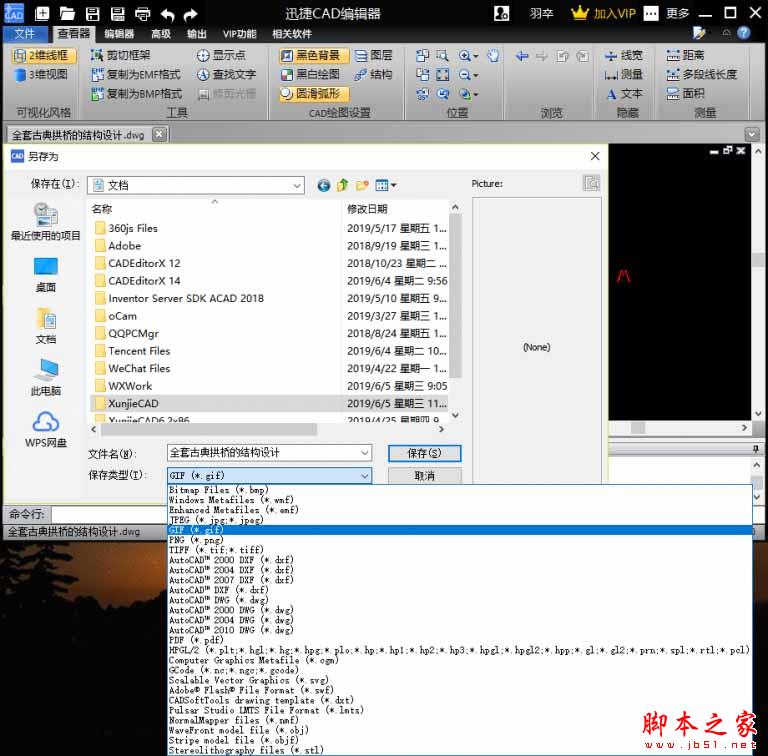Expand the 保存在 location combo box
This screenshot has width=768, height=756.
296,186
